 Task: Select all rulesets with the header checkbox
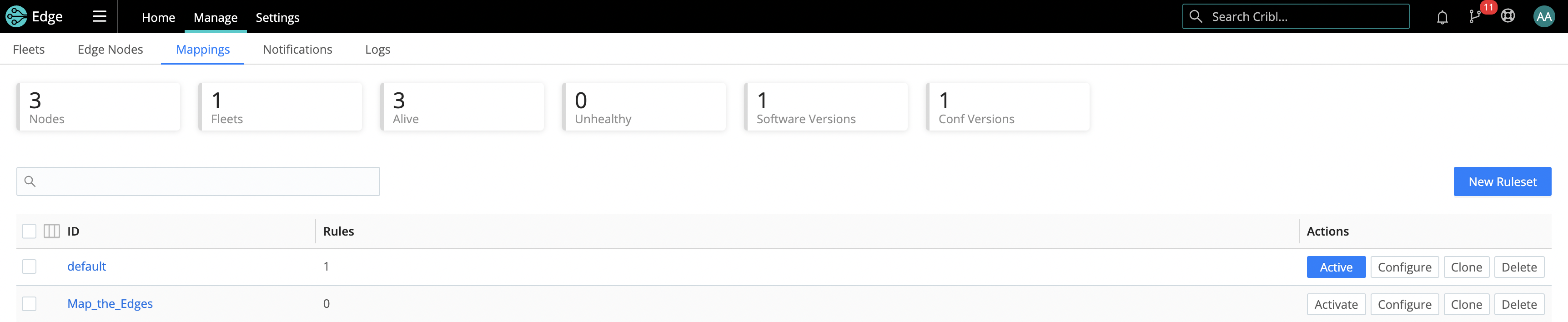pyautogui.click(x=29, y=231)
